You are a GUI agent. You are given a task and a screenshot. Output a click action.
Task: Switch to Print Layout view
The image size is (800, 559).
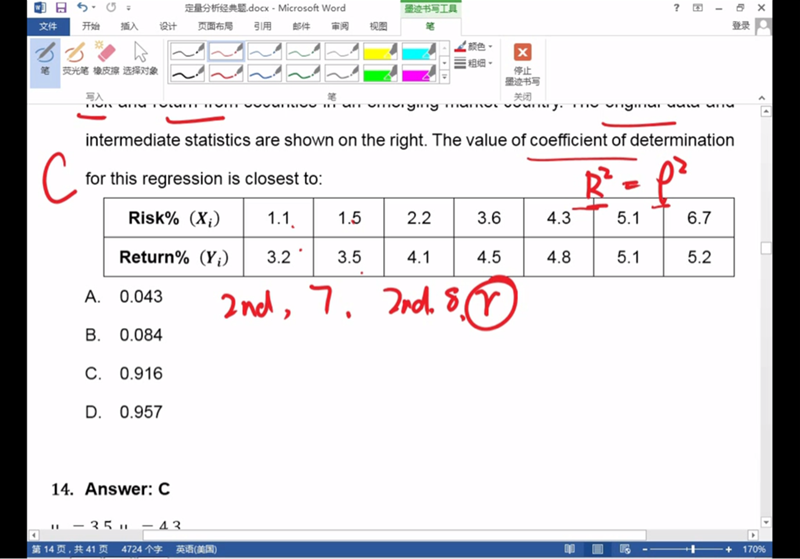[x=597, y=549]
